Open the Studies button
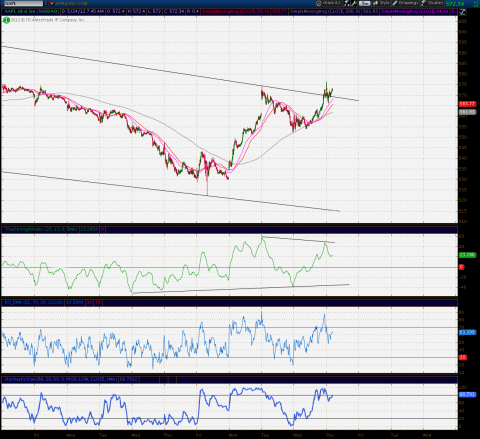 pos(432,3)
